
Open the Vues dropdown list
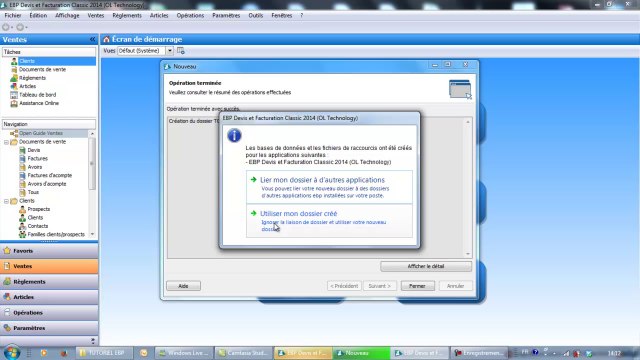pyautogui.click(x=169, y=51)
